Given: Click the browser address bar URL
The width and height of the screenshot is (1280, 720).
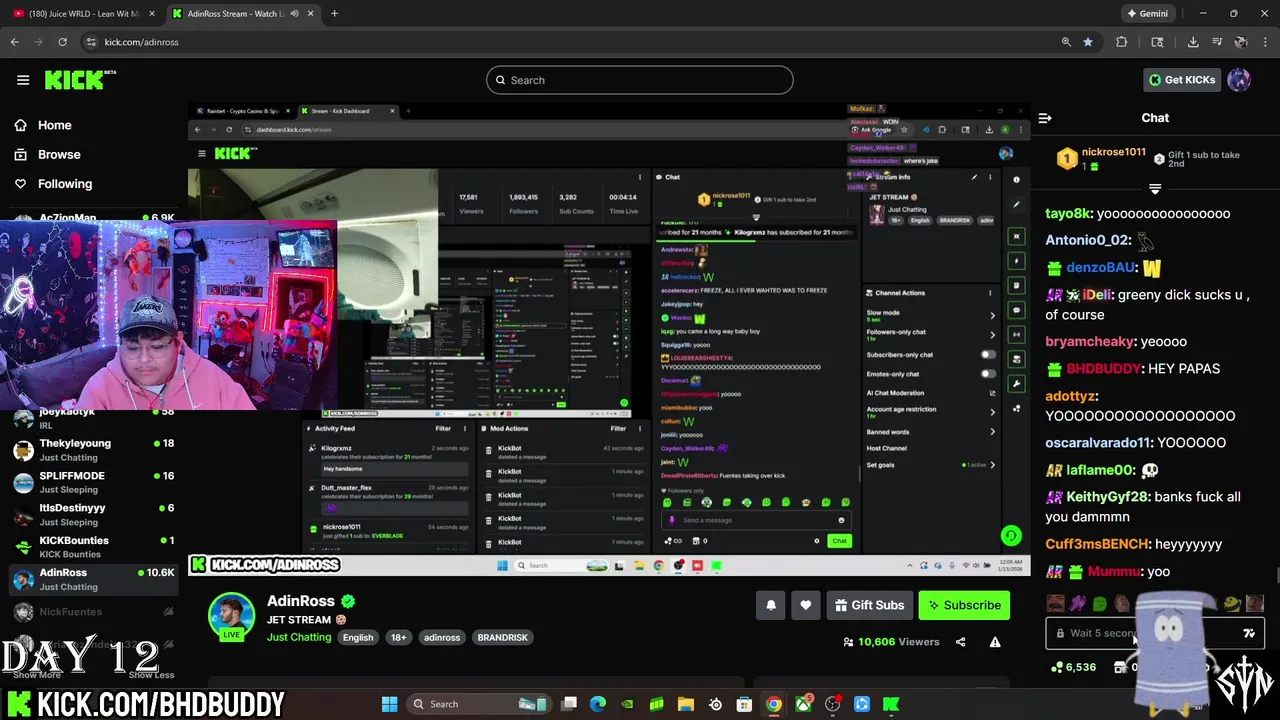Looking at the screenshot, I should [141, 42].
